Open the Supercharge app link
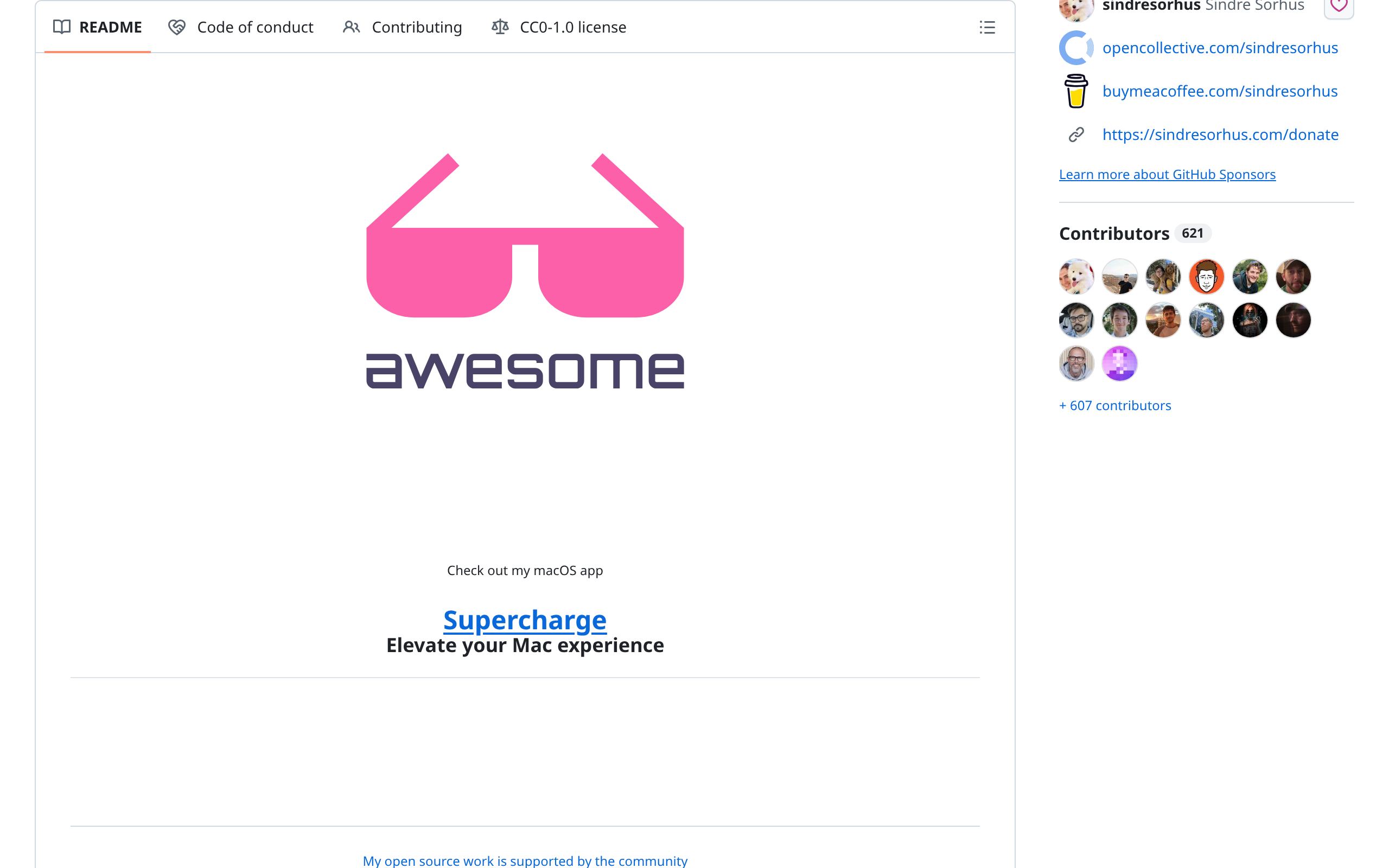This screenshot has width=1389, height=868. (x=525, y=620)
